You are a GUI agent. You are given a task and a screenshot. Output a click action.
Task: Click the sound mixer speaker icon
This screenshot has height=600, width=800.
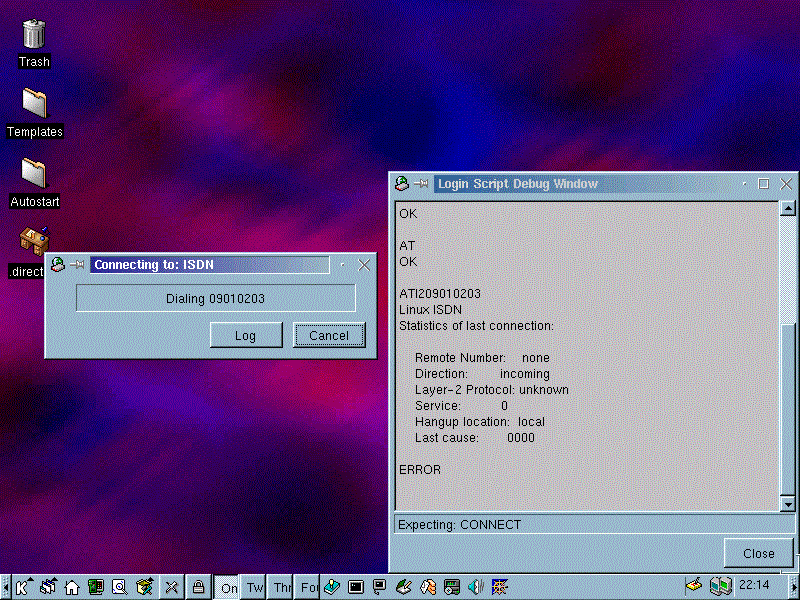(x=476, y=587)
